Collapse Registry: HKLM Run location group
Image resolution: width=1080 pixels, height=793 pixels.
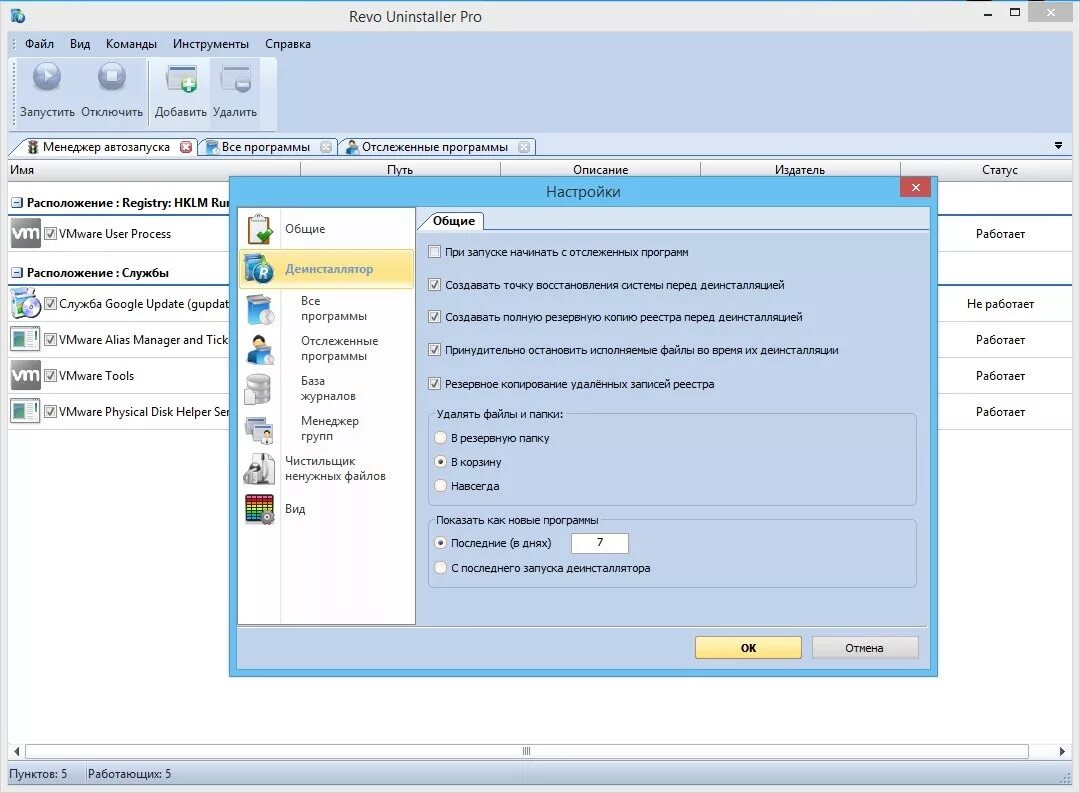click(17, 203)
